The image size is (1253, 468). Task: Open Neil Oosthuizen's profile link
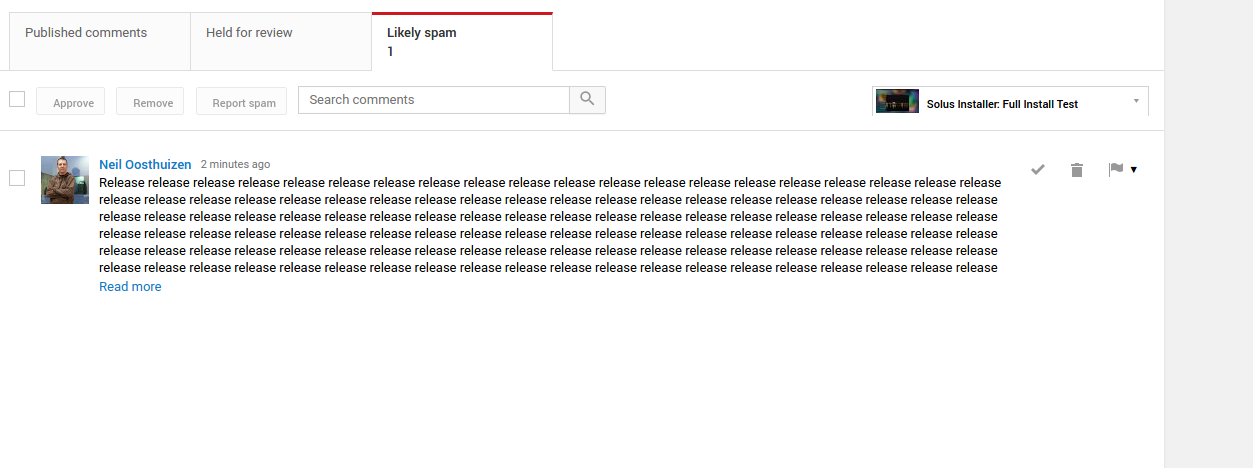(145, 164)
